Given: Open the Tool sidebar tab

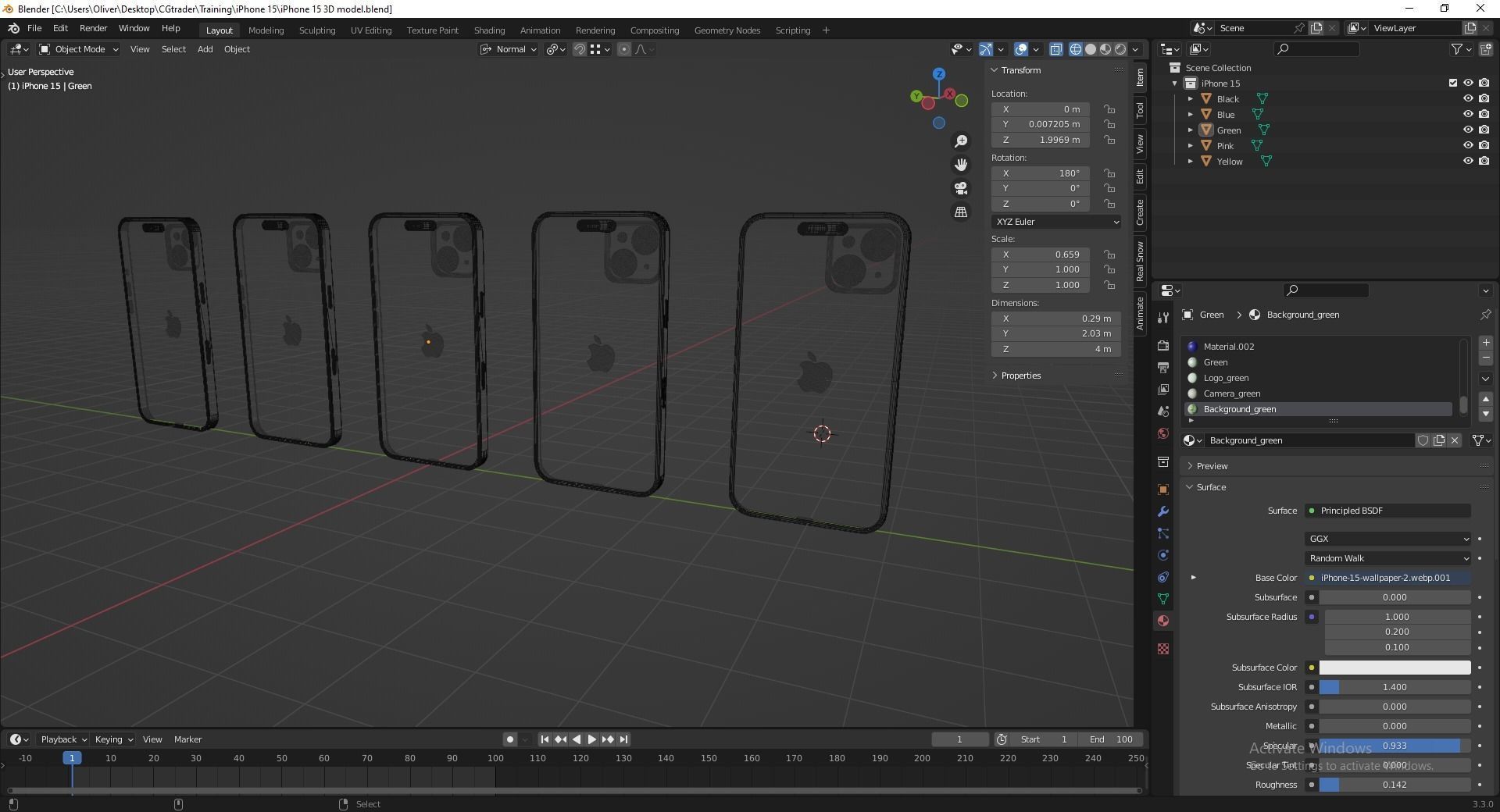Looking at the screenshot, I should point(1140,109).
